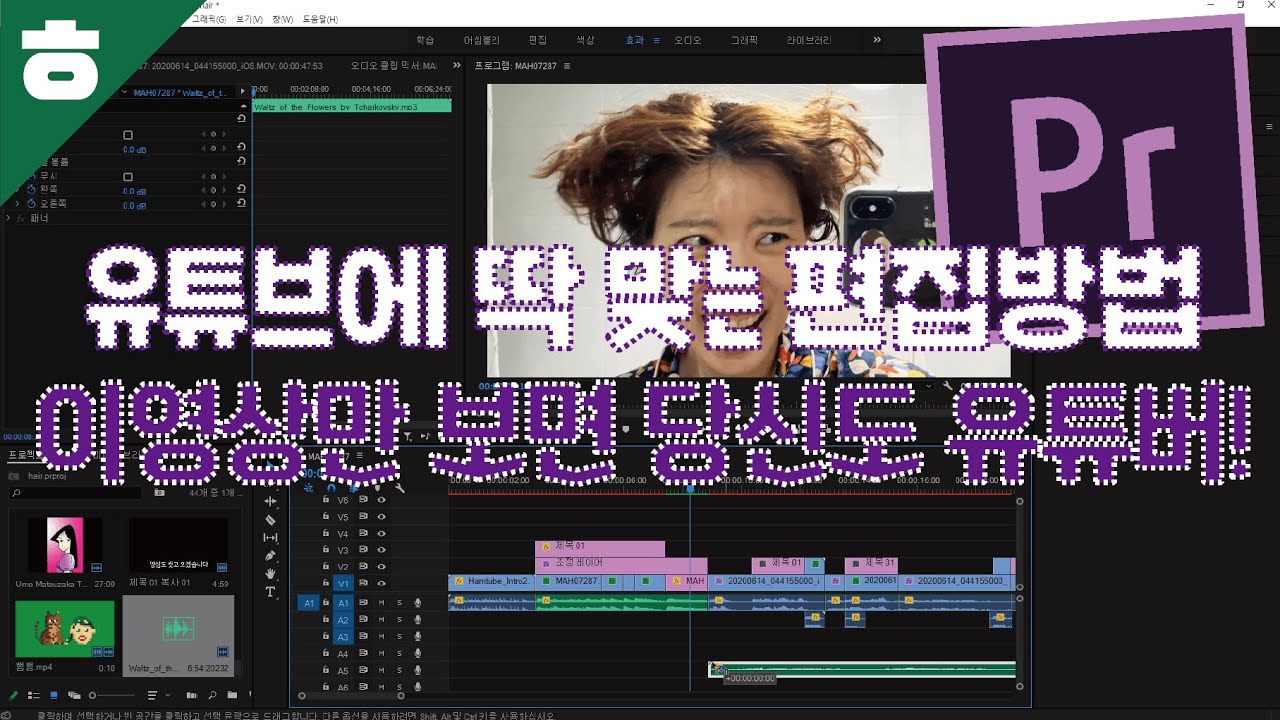The height and width of the screenshot is (720, 1280).
Task: Hide track V6 with its eye icon
Action: coord(381,500)
